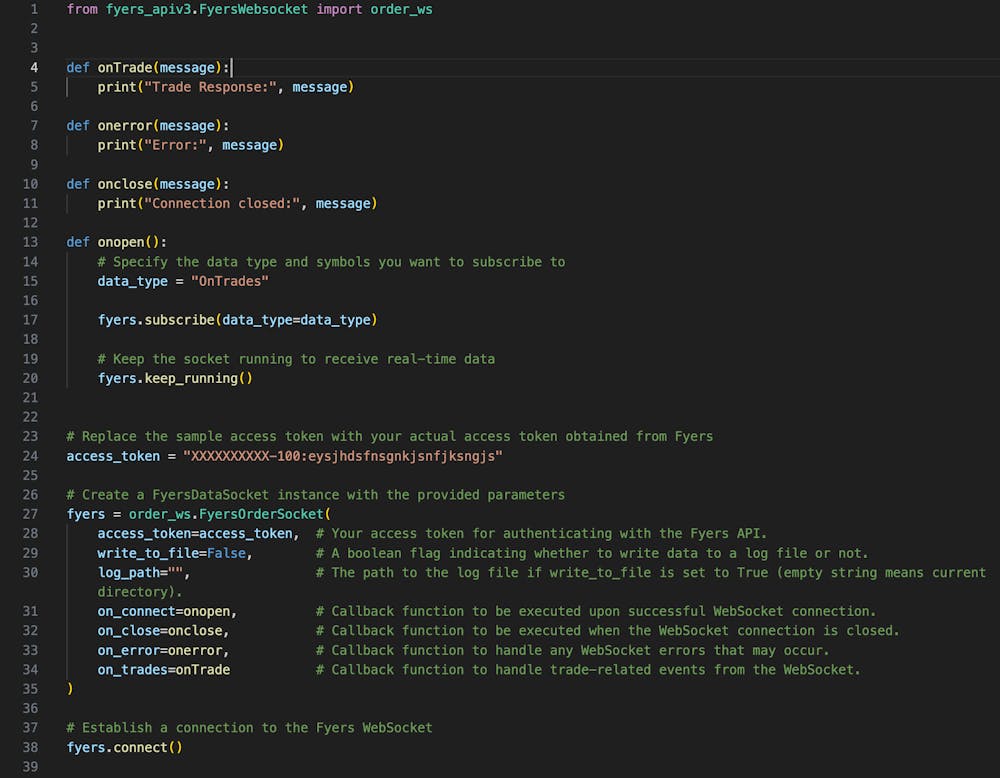Click the data_type variable assignment
The width and height of the screenshot is (1000, 778).
132,281
